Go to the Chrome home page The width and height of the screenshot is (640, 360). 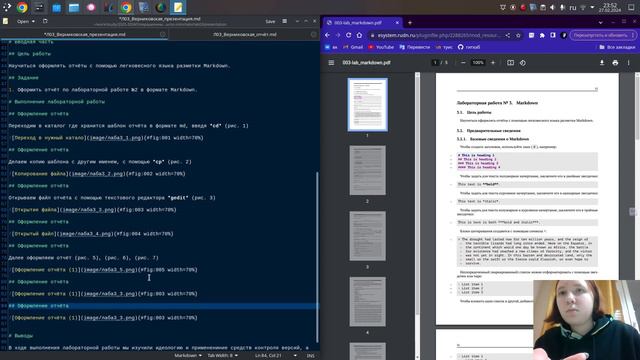pos(359,36)
